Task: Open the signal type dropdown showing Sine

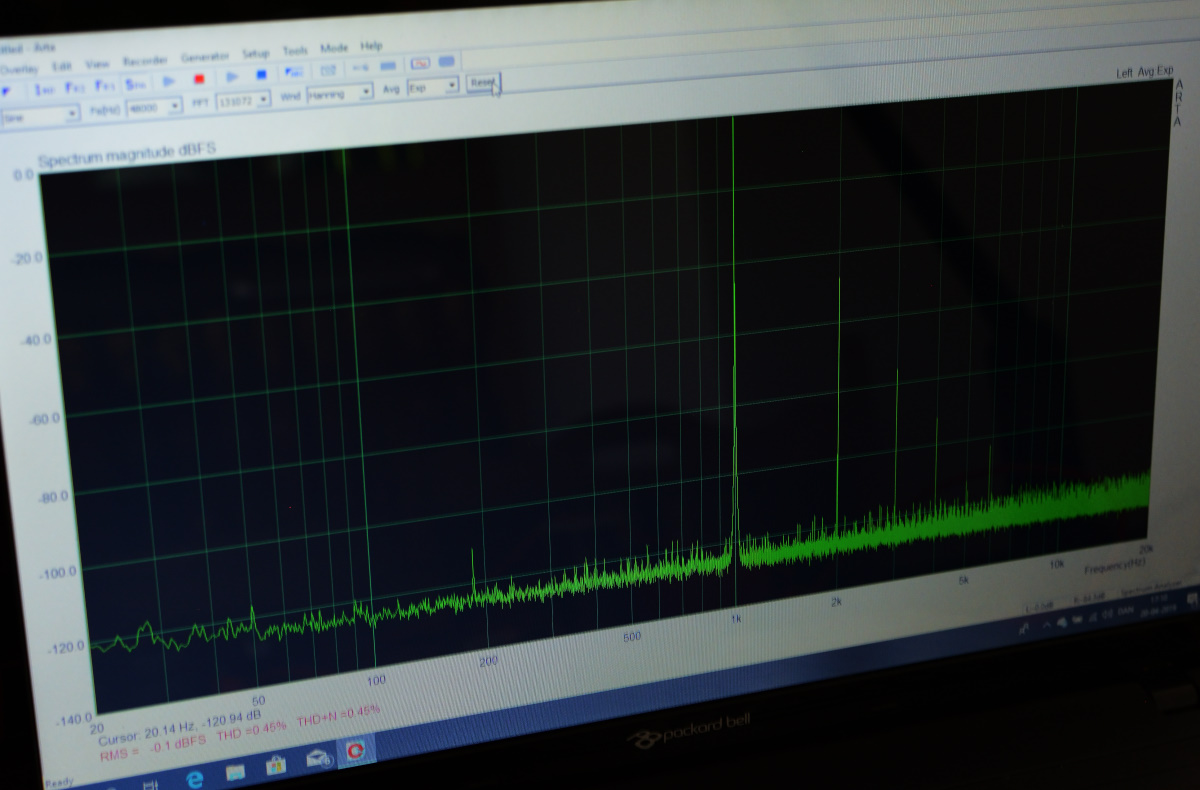Action: (x=40, y=115)
